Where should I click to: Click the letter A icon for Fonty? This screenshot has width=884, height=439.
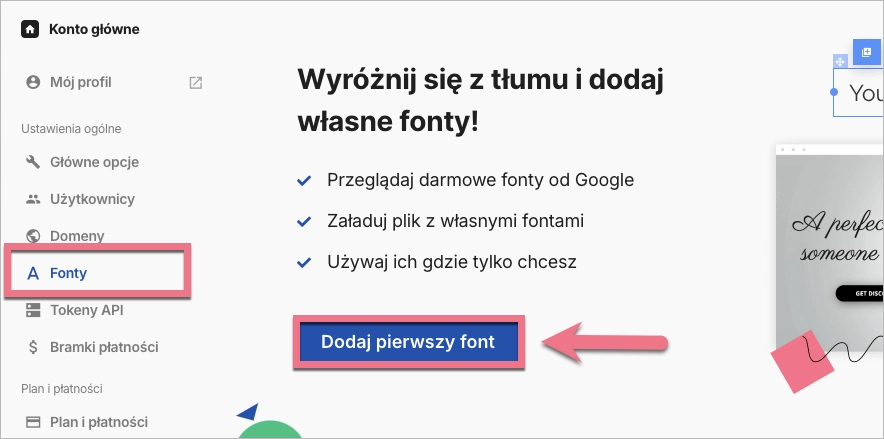(33, 273)
